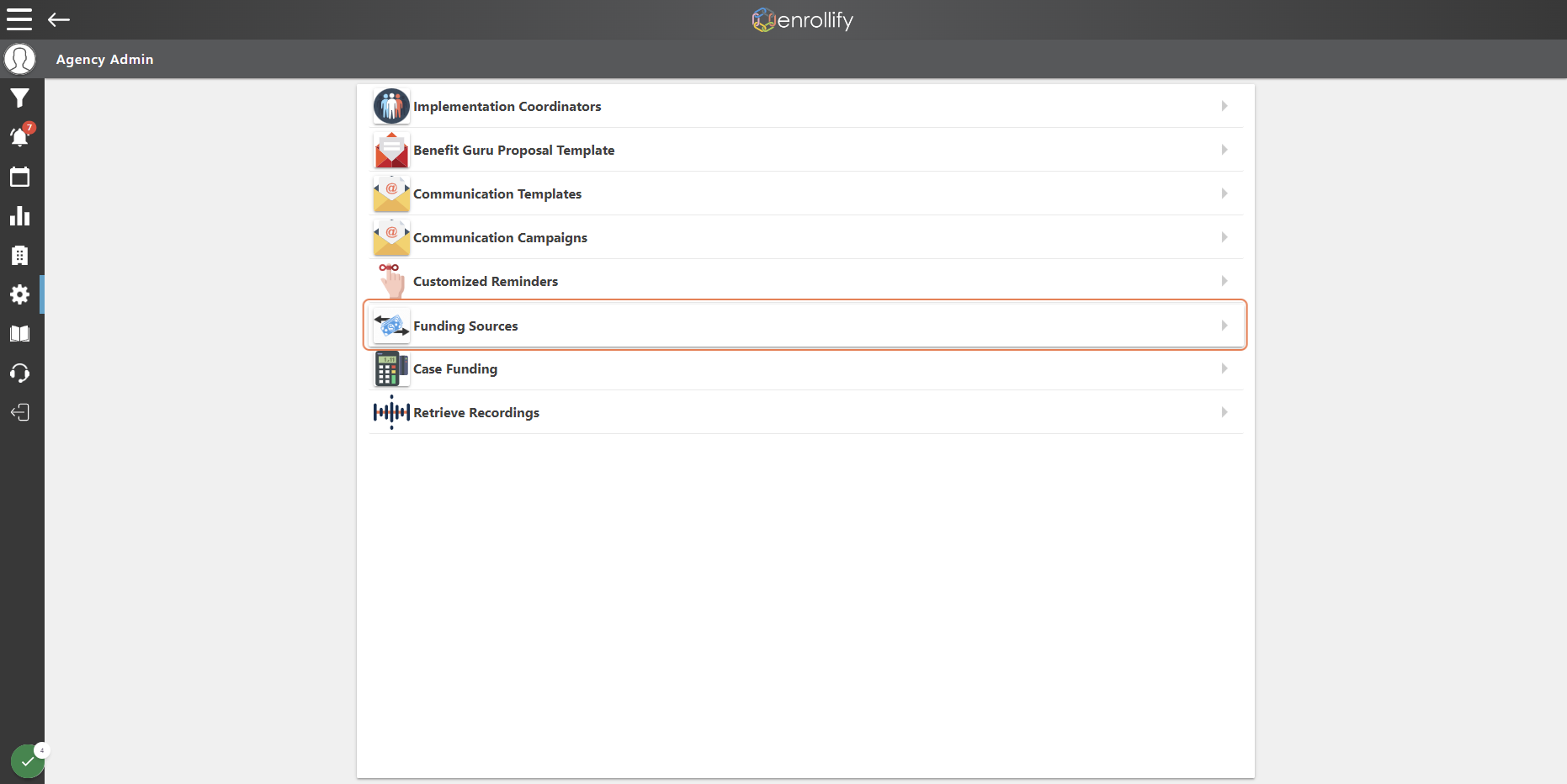
Task: Click the Funding Sources money icon
Action: (x=391, y=326)
